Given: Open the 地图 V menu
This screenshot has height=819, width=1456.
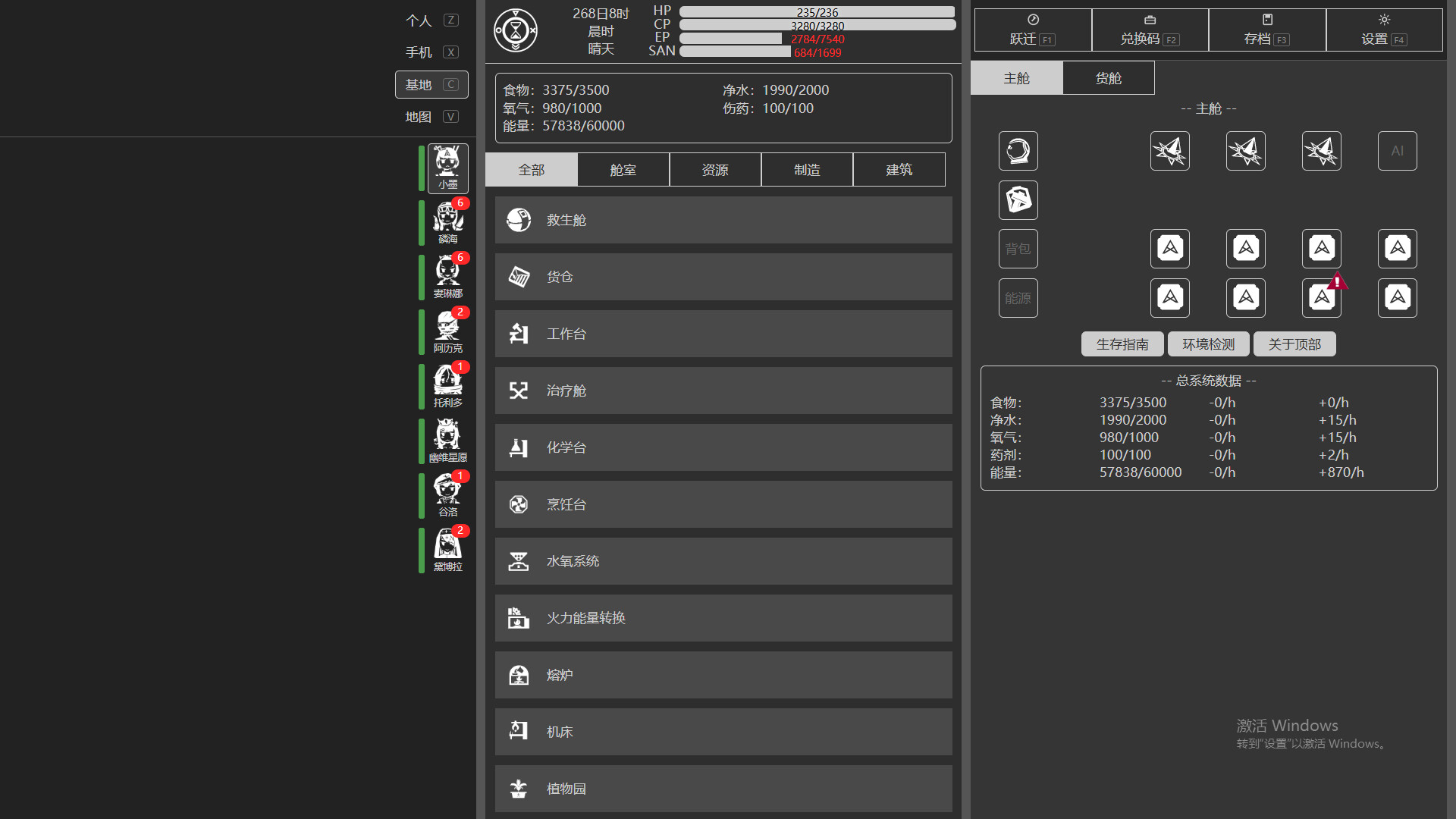Looking at the screenshot, I should tap(431, 117).
